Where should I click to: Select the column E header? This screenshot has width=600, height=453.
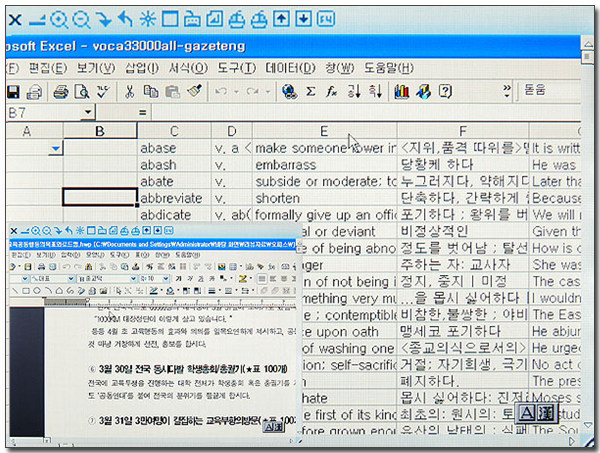click(x=324, y=131)
